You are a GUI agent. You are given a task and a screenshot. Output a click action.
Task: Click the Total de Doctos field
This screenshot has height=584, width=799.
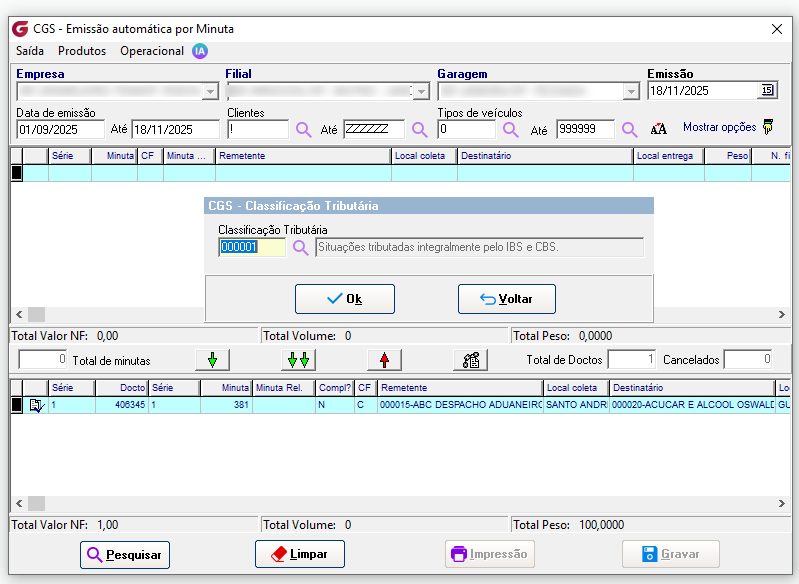[632, 359]
